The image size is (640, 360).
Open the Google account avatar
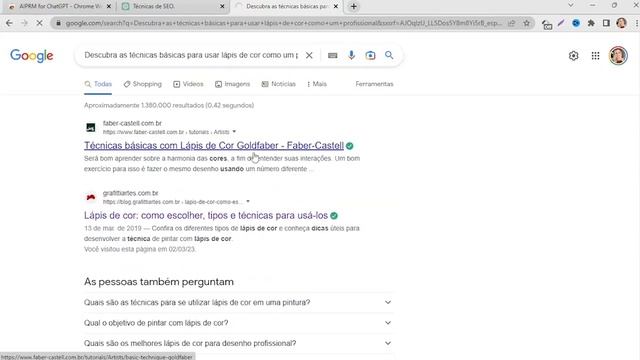618,55
